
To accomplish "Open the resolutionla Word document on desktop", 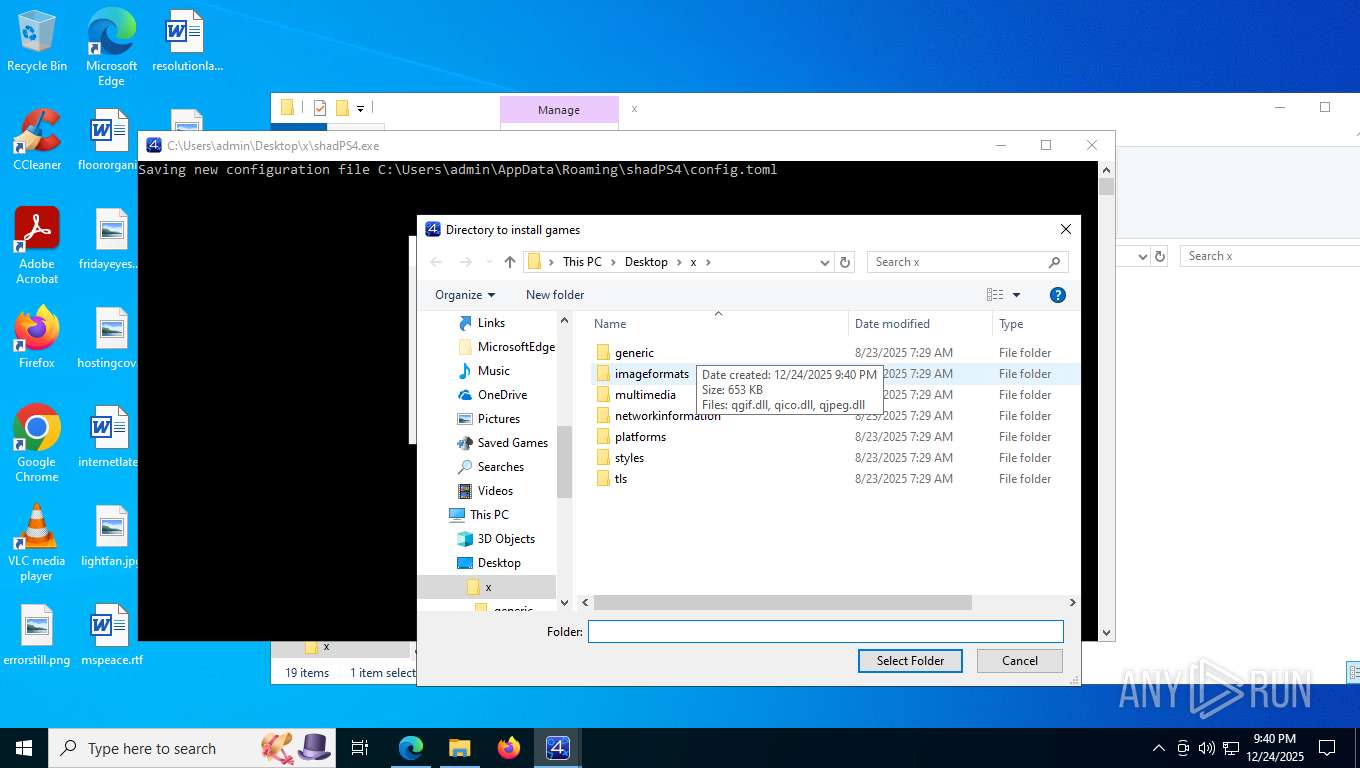I will tap(186, 42).
